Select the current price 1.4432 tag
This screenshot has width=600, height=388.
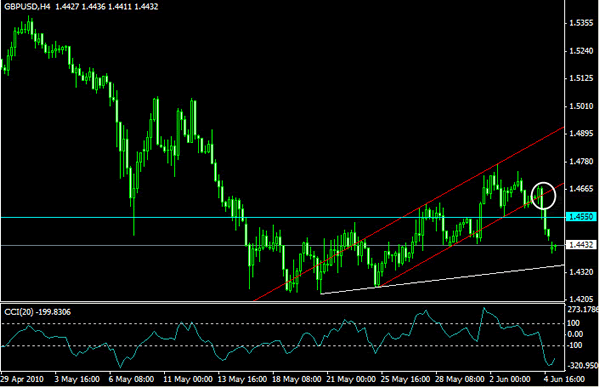[581, 245]
